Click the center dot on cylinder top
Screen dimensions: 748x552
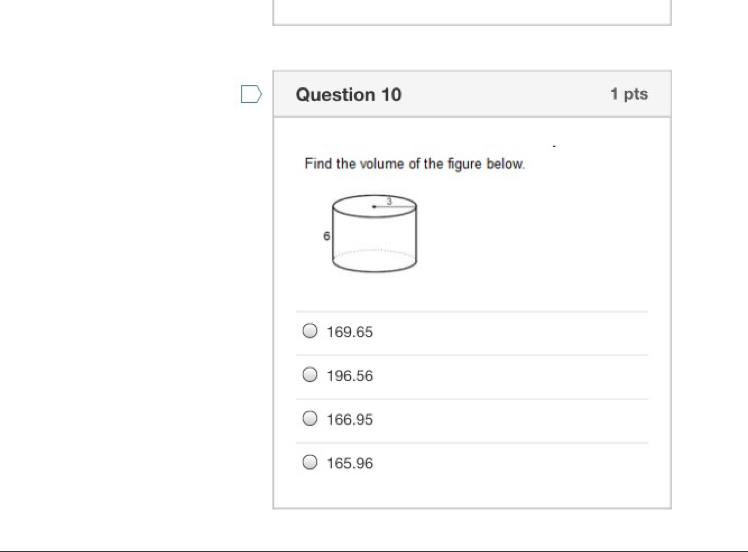[x=374, y=206]
